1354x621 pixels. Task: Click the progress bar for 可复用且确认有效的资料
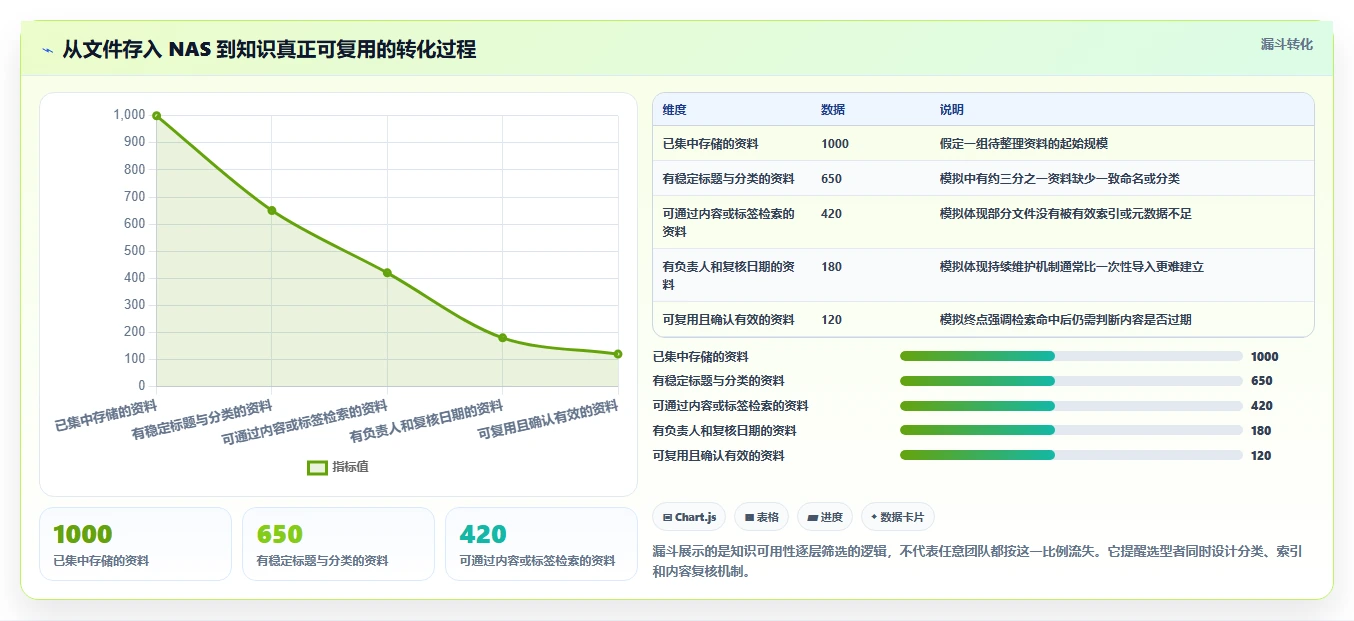click(x=1071, y=455)
